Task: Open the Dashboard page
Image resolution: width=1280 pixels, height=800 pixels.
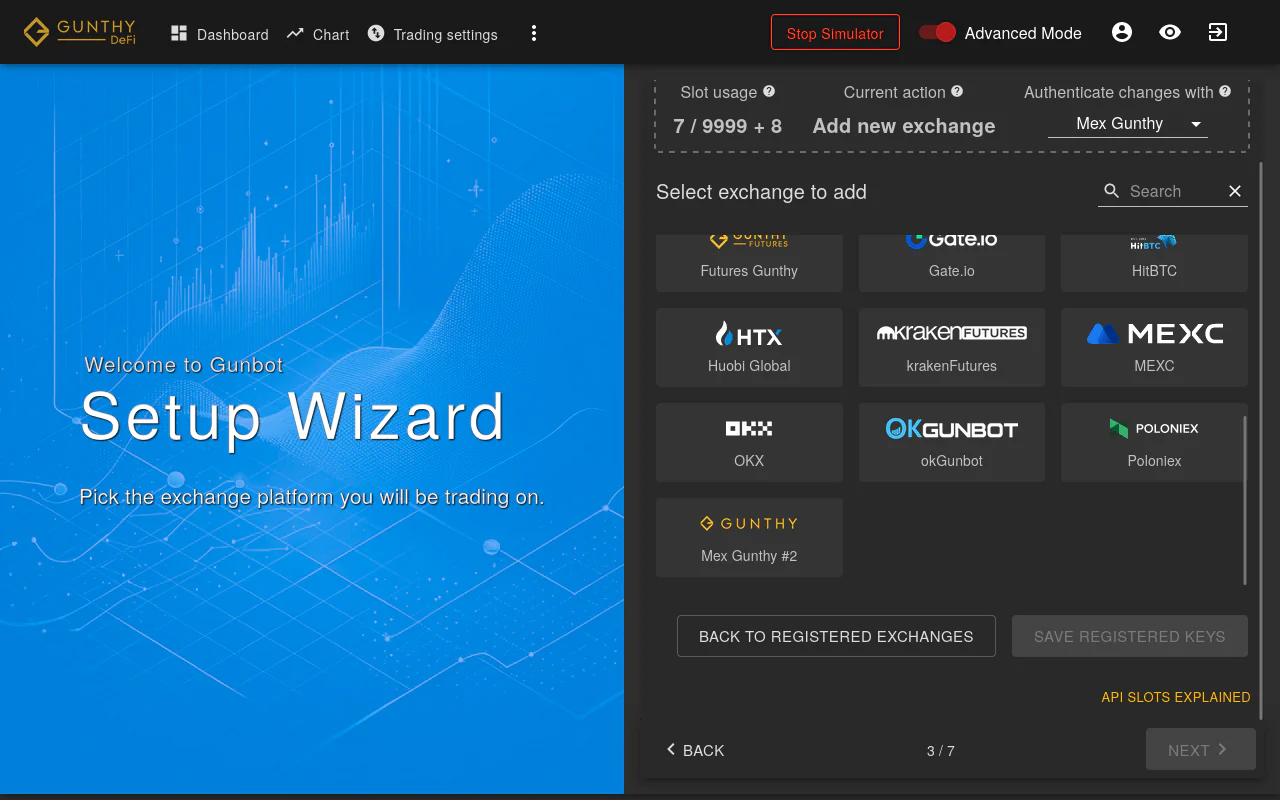Action: click(x=219, y=34)
